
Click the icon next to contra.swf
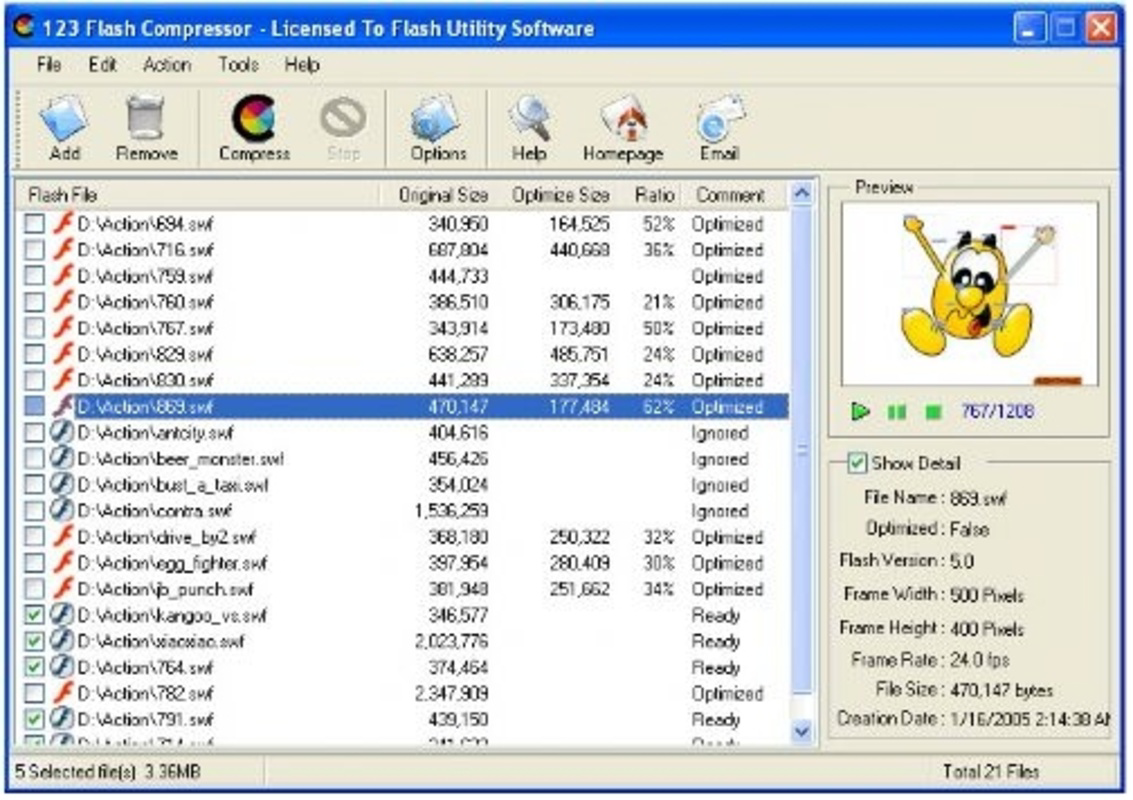click(x=62, y=510)
